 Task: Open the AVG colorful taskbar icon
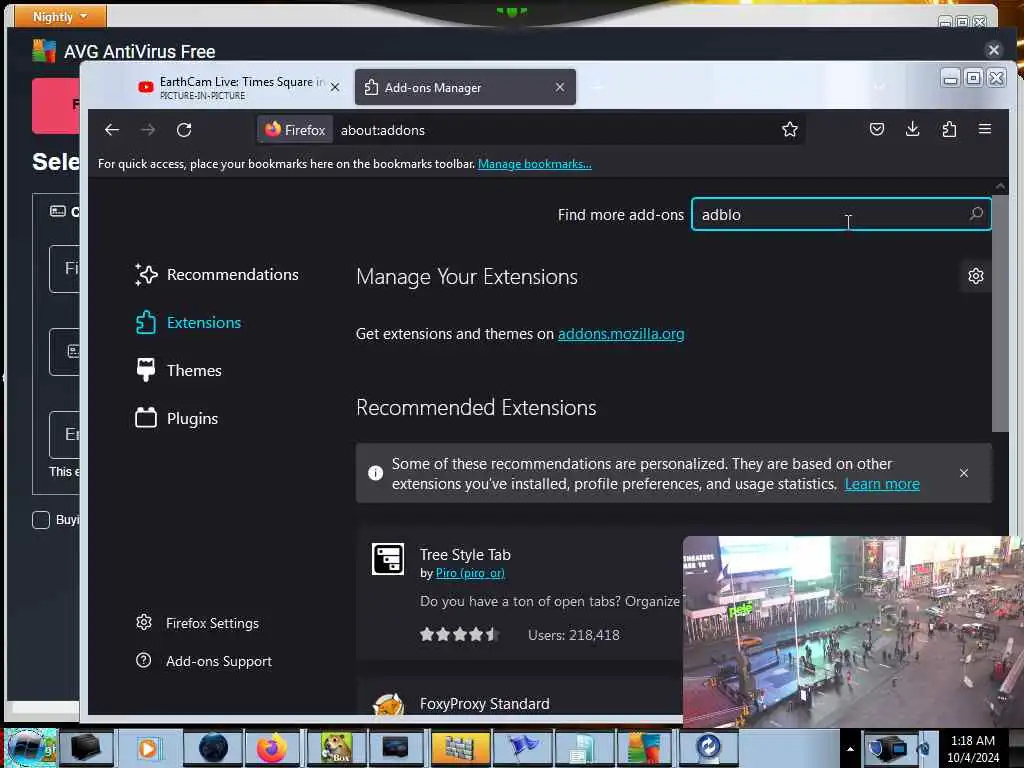tap(644, 748)
